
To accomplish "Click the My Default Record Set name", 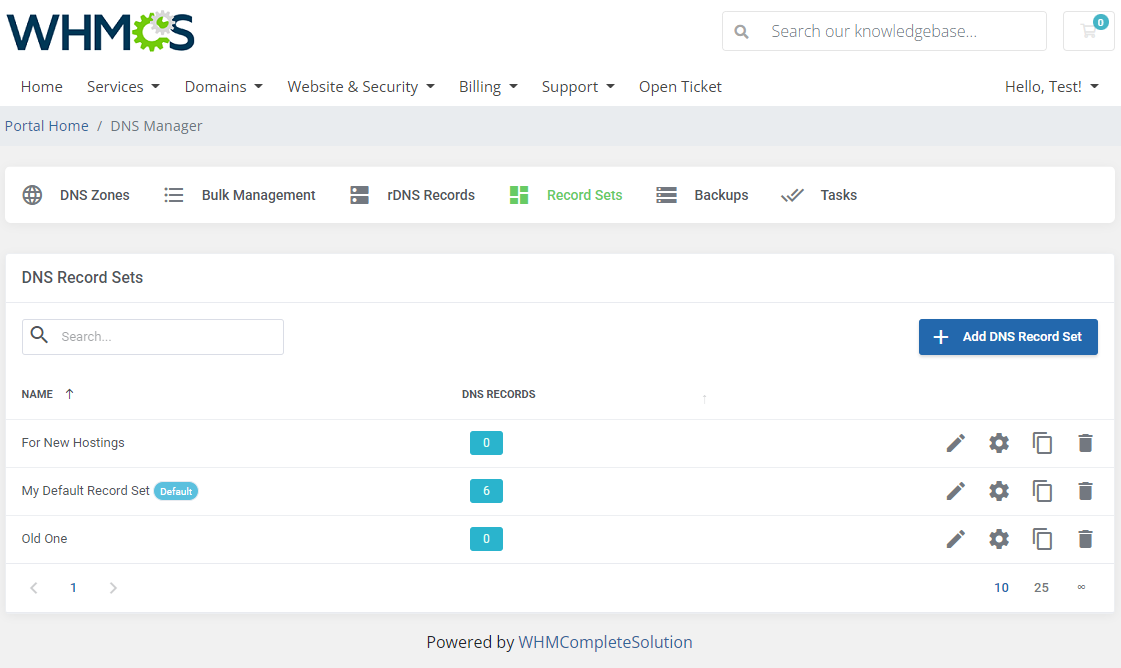I will point(86,491).
